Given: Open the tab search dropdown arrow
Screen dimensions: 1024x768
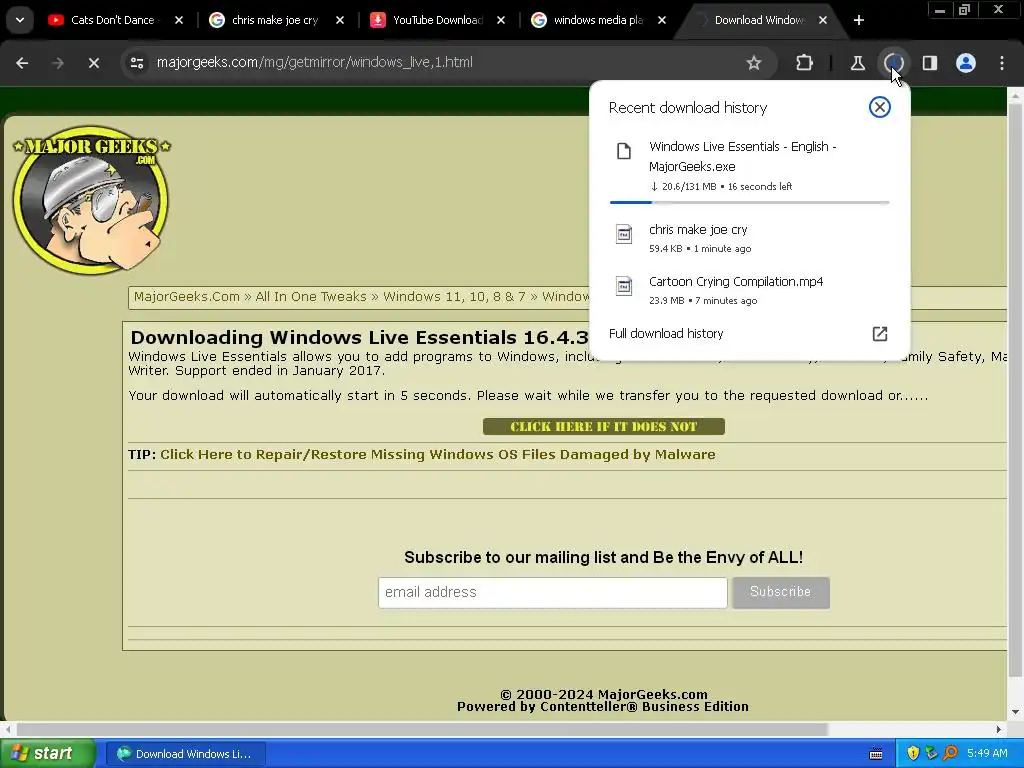Looking at the screenshot, I should tap(20, 20).
